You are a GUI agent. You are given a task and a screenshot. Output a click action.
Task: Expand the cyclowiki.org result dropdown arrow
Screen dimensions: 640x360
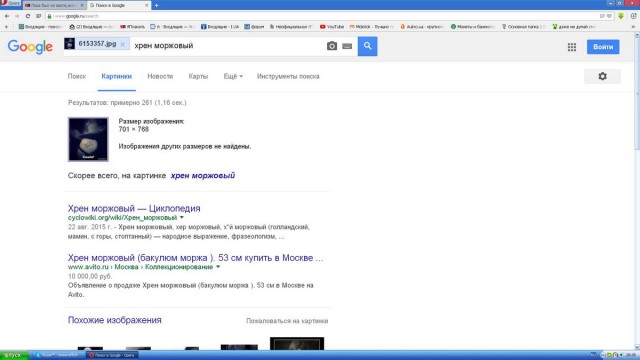(182, 218)
